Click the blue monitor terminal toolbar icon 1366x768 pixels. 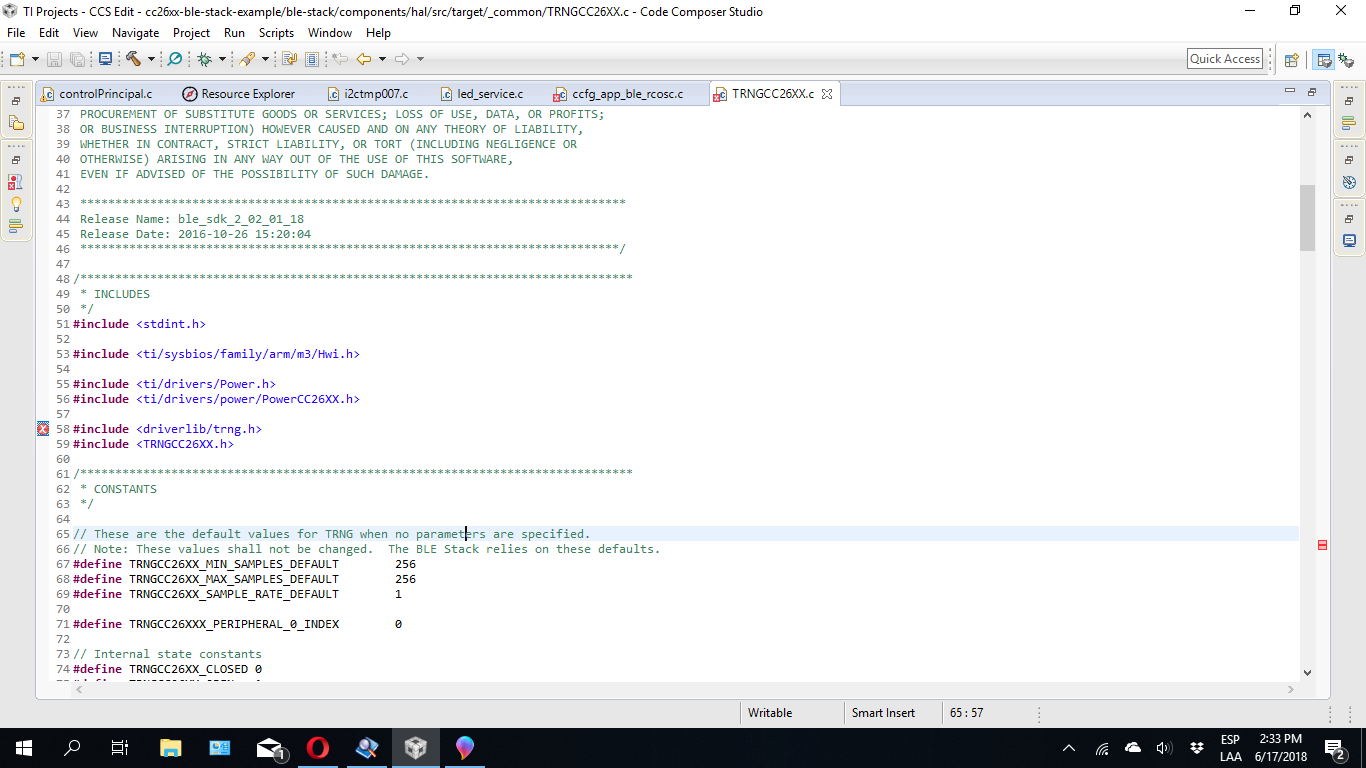[106, 59]
